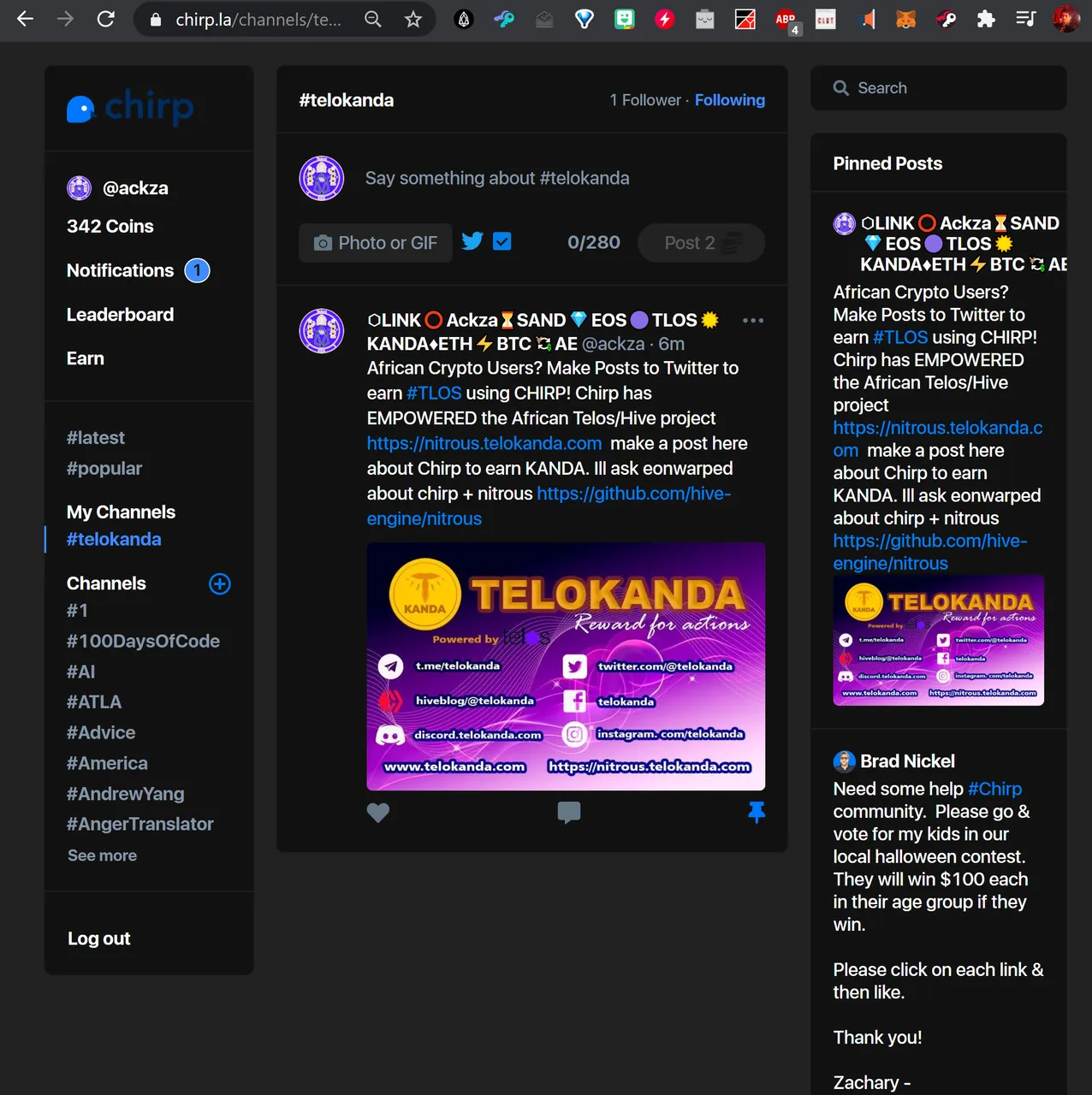Screen dimensions: 1092x1095
Task: Open the MetaMask fox extension
Action: coord(905,19)
